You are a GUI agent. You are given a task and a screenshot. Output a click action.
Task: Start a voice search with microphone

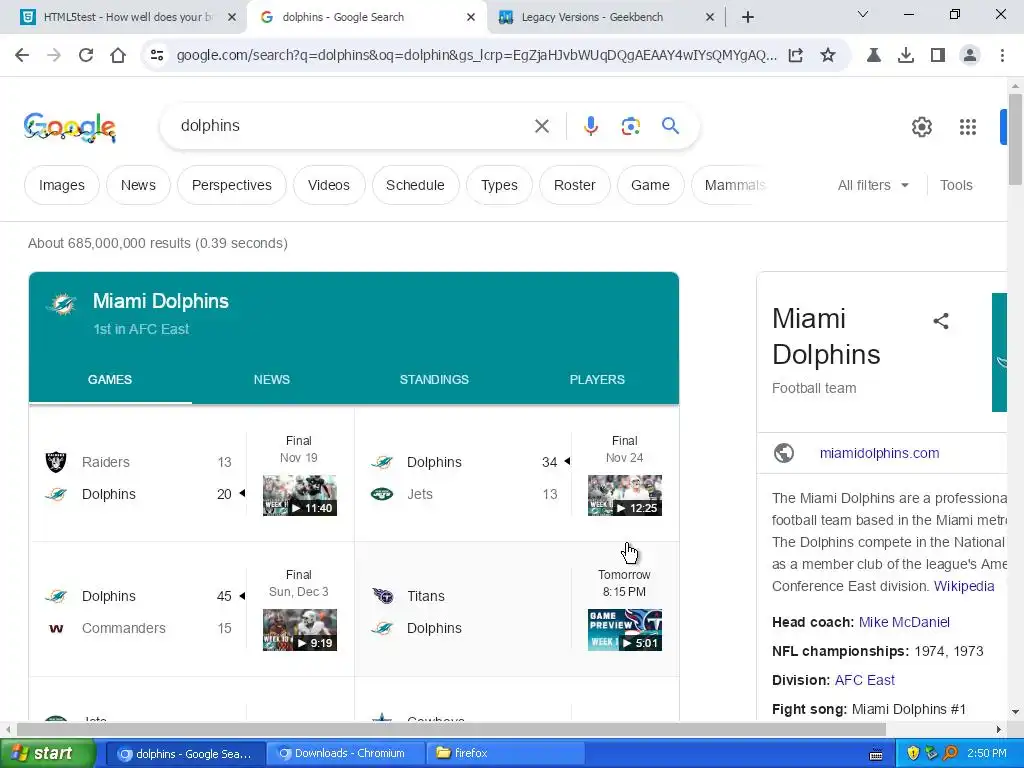tap(590, 126)
